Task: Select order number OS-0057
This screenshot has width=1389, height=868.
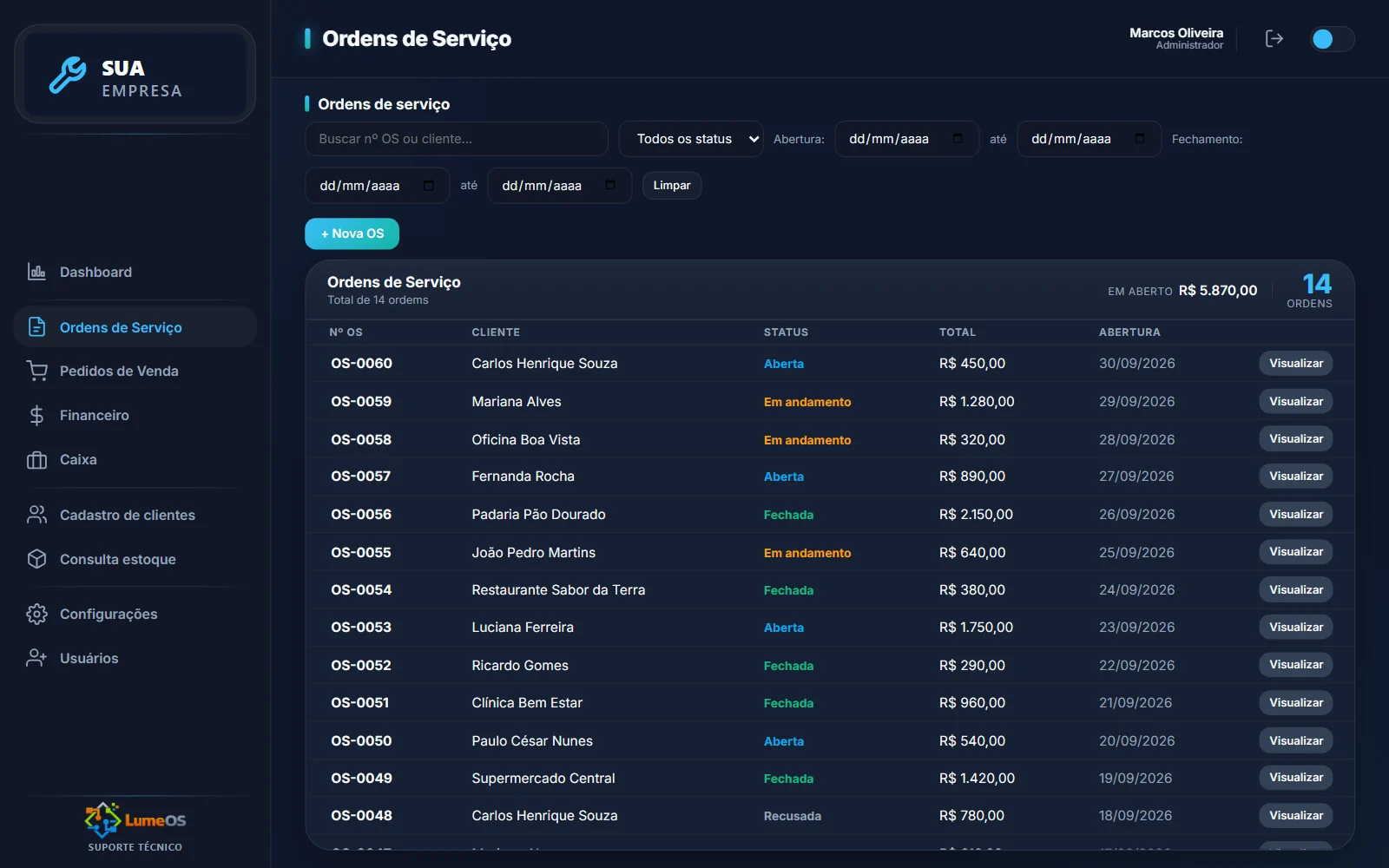Action: click(361, 477)
